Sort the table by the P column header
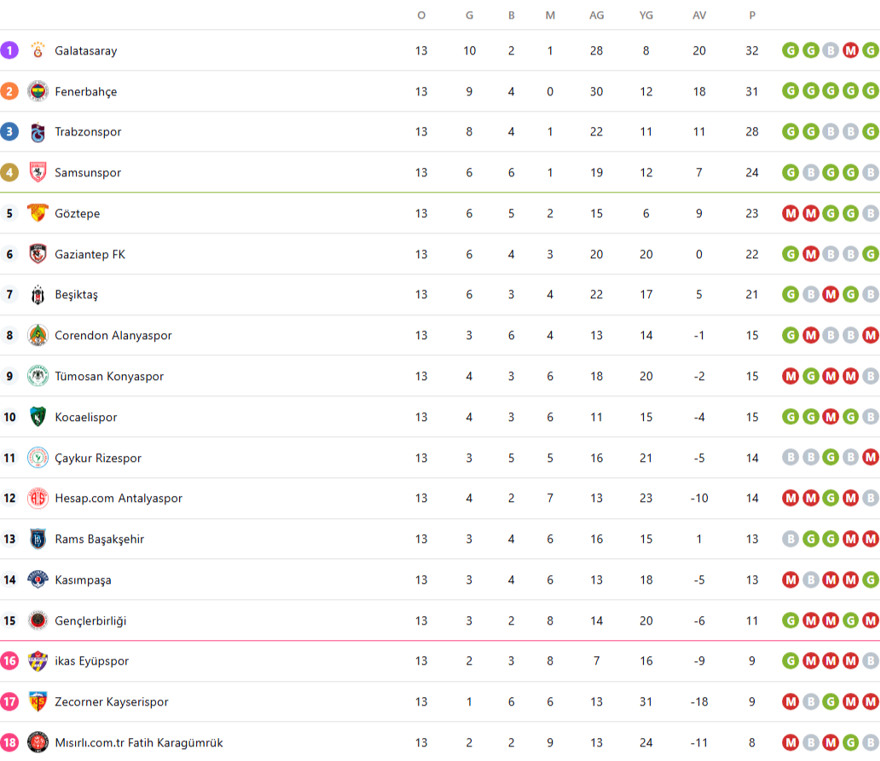Viewport: 880px width, 761px height. point(752,15)
